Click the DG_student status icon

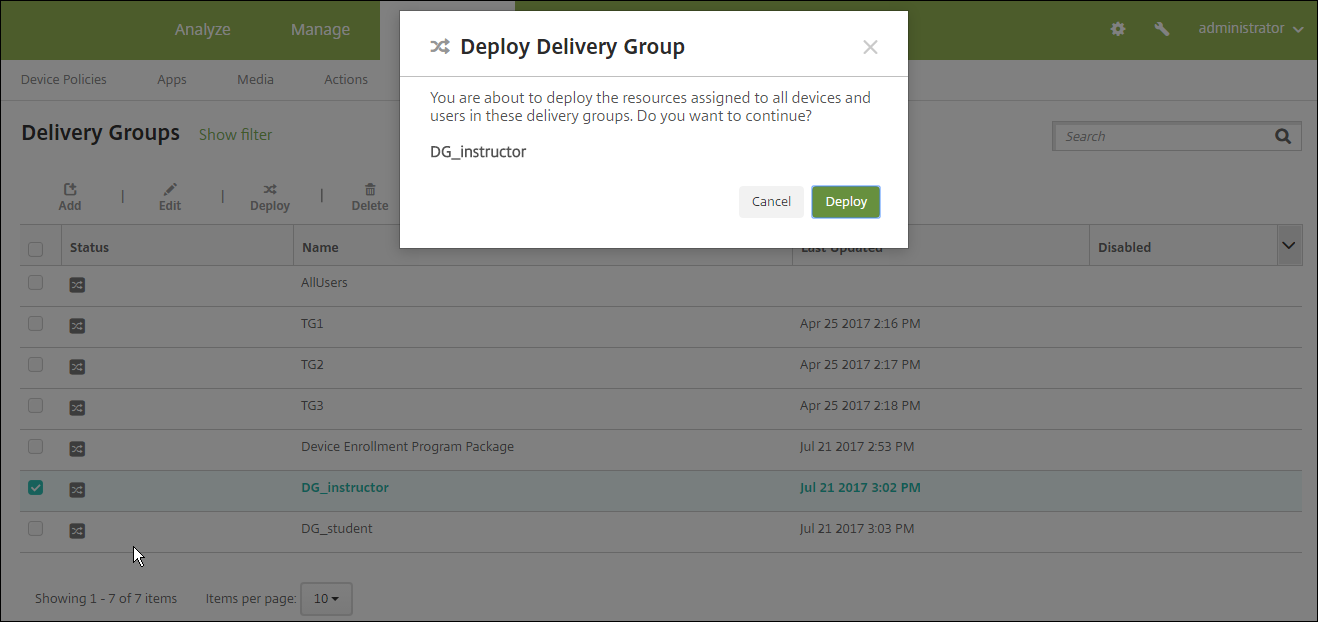[x=77, y=530]
